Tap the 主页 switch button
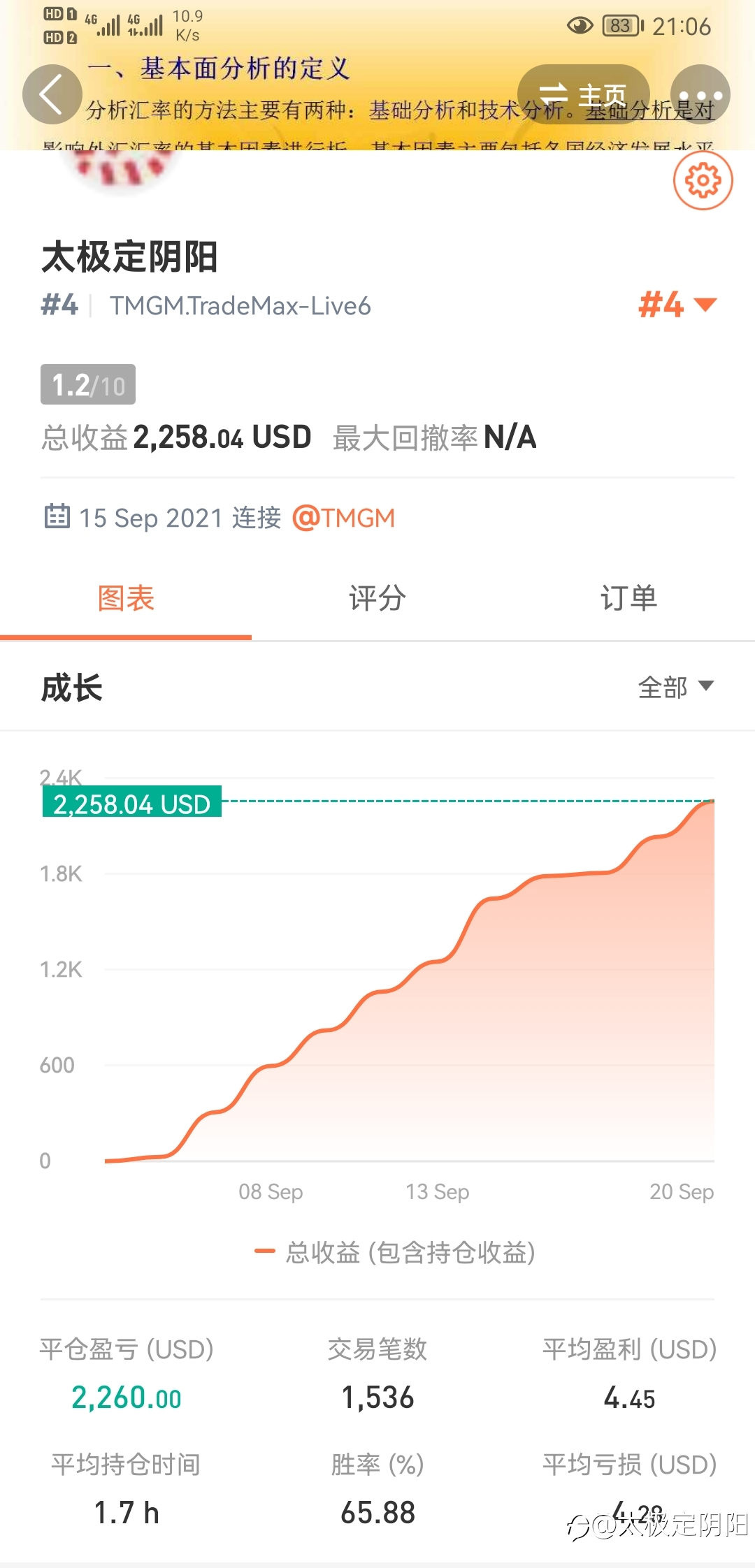Screen dimensions: 755x1568 point(584,94)
